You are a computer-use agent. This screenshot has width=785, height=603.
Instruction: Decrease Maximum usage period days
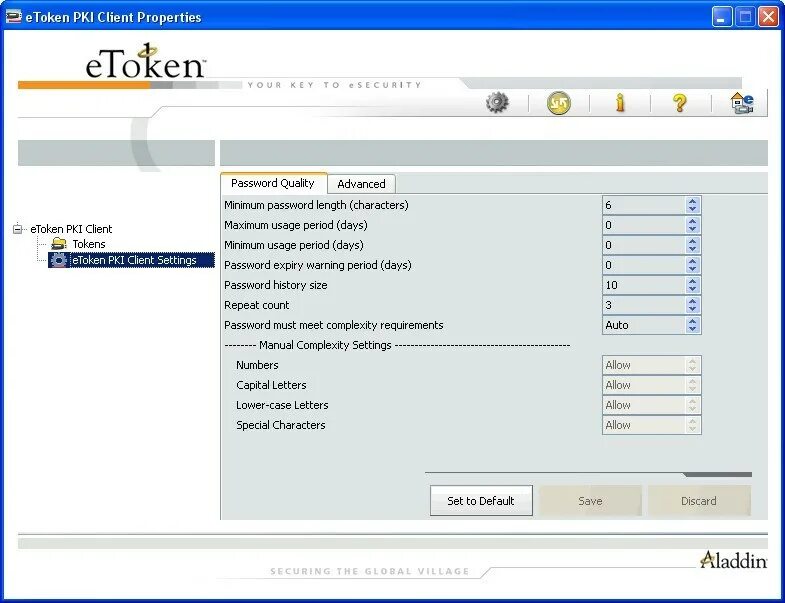point(692,229)
